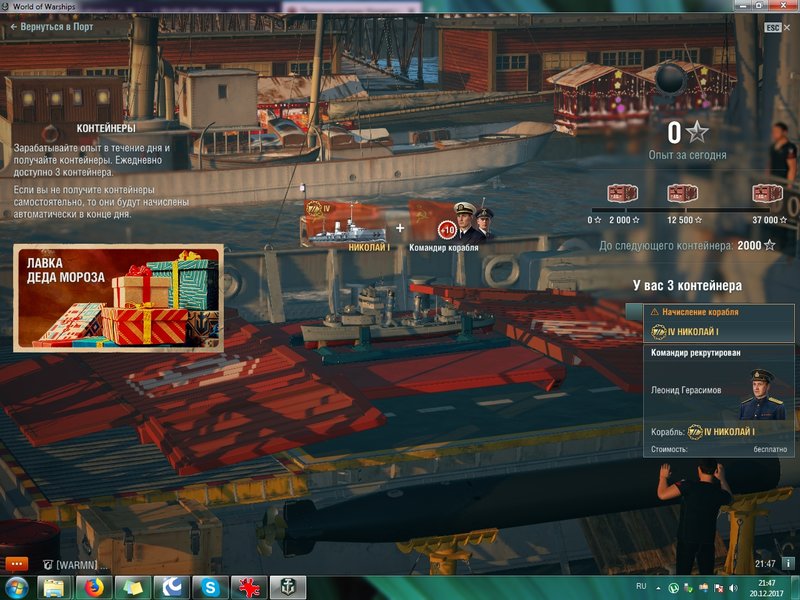Open the 'Начисление корабля' notification
This screenshot has width=800, height=600.
tap(719, 323)
